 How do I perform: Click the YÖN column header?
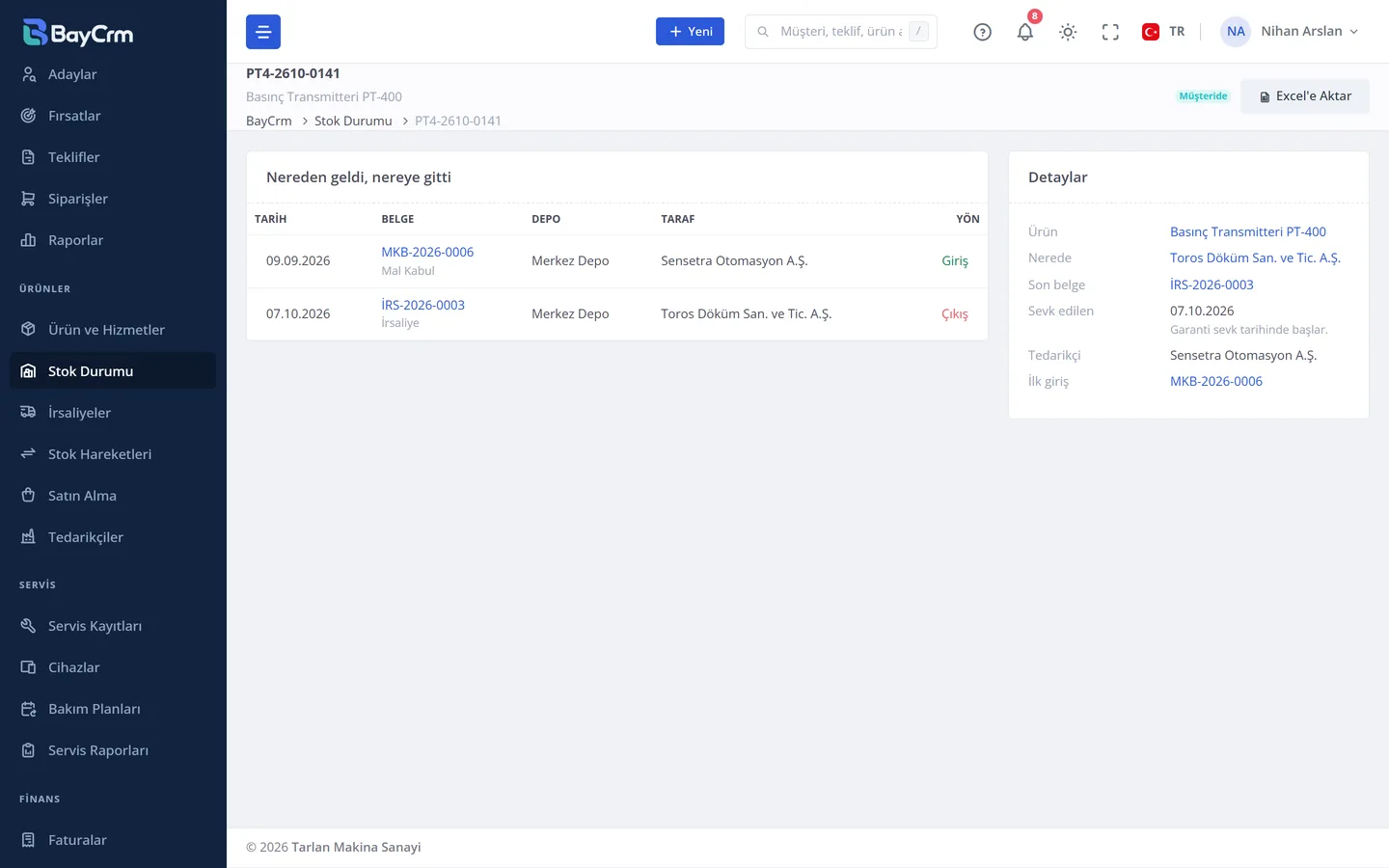[x=967, y=219]
